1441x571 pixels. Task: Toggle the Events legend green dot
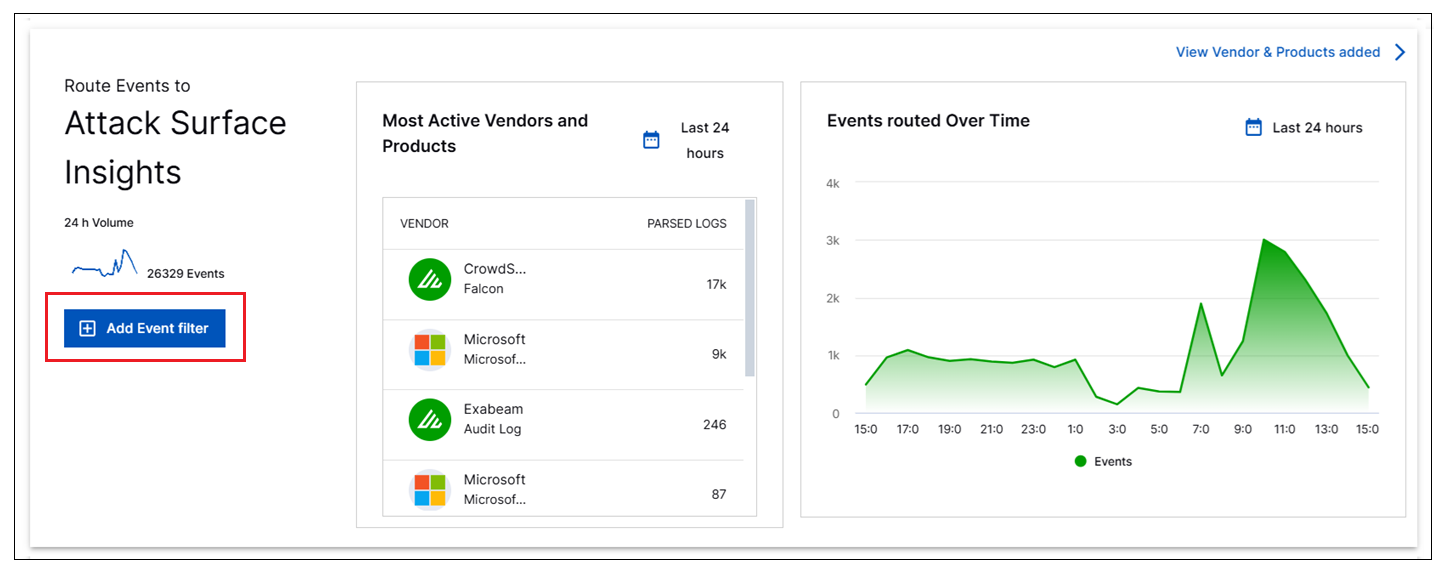click(1080, 461)
